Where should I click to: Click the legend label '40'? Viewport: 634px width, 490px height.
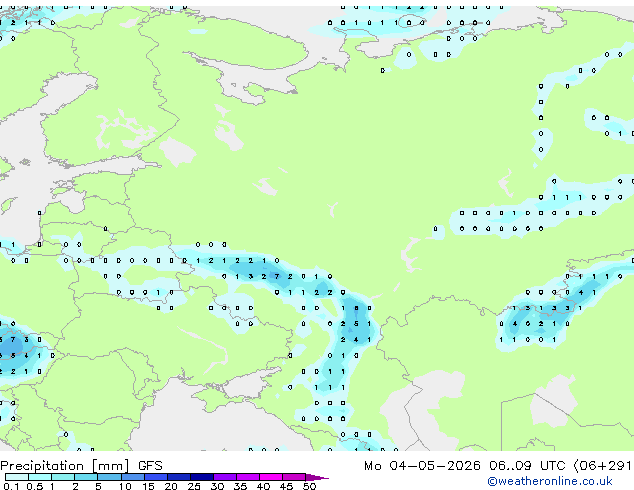pos(263,486)
